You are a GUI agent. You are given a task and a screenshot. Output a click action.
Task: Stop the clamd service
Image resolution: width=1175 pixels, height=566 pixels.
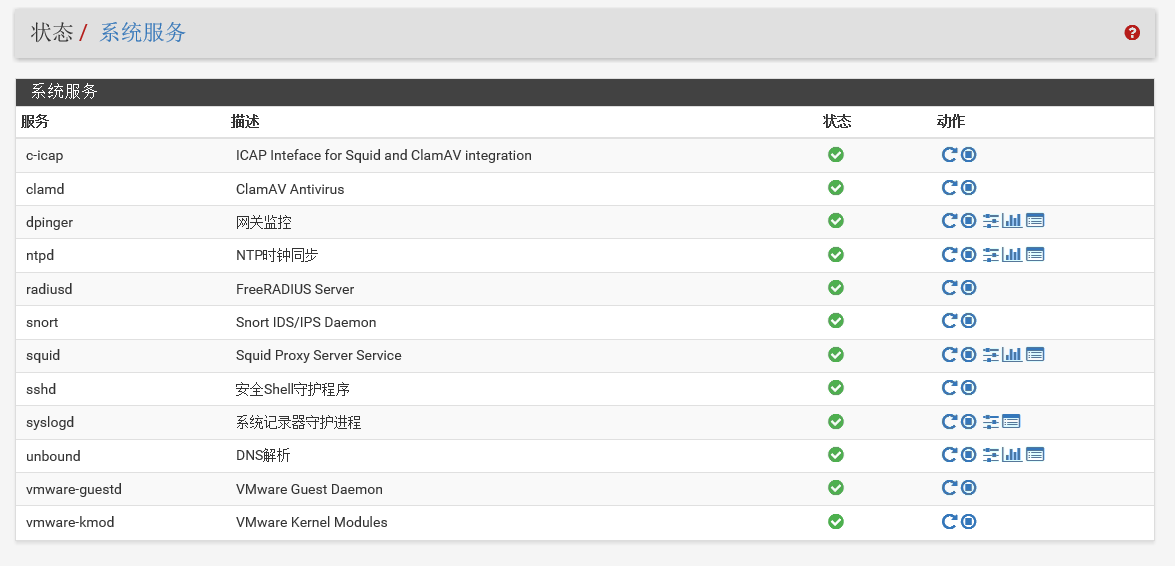pyautogui.click(x=969, y=188)
